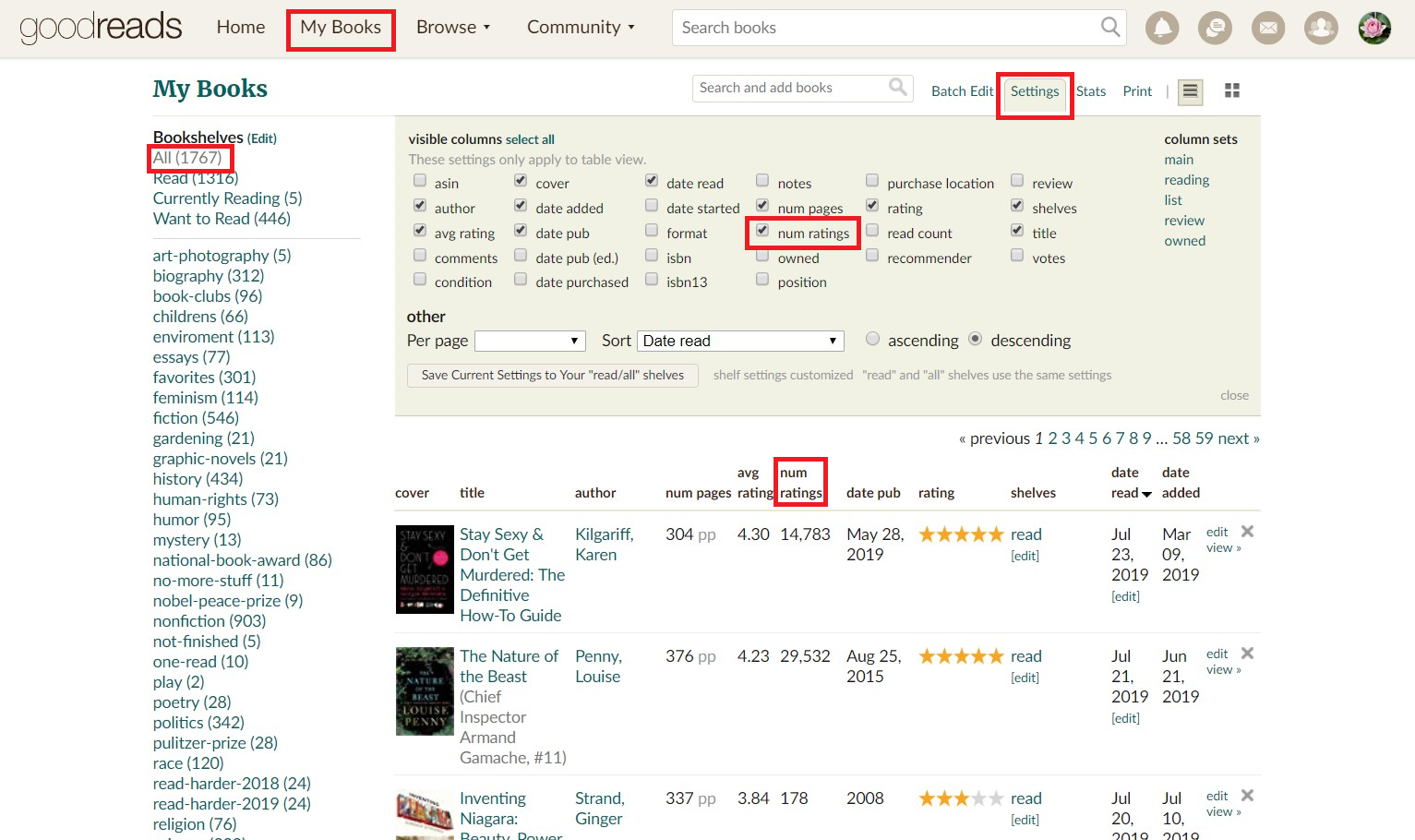1415x840 pixels.
Task: Open the Per page dropdown
Action: point(531,341)
